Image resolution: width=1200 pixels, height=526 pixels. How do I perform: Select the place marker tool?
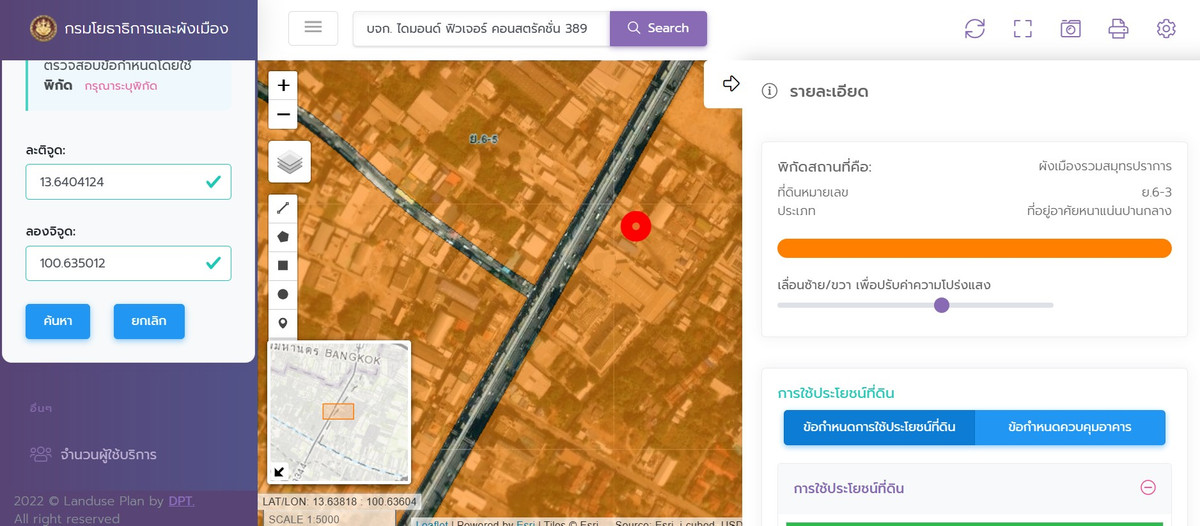coord(283,323)
